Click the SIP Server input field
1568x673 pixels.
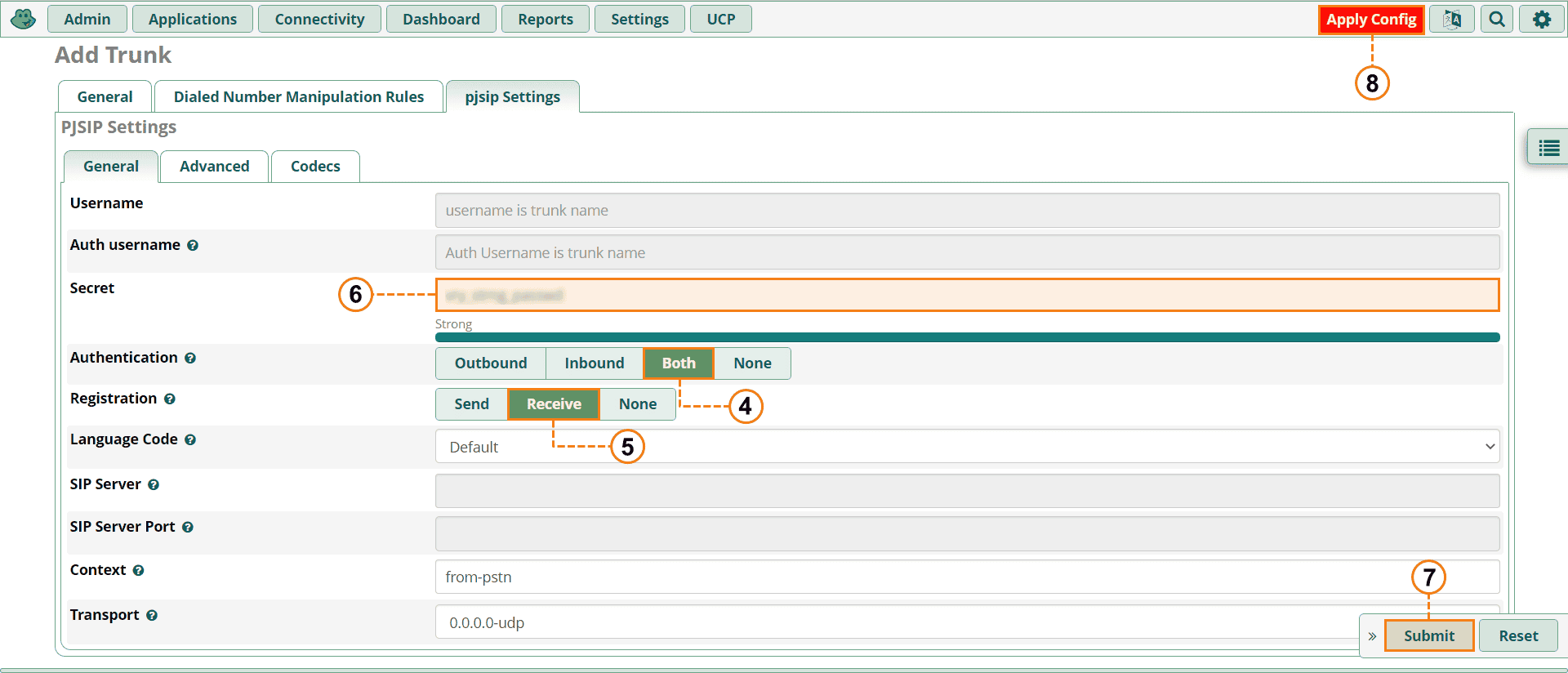point(967,491)
